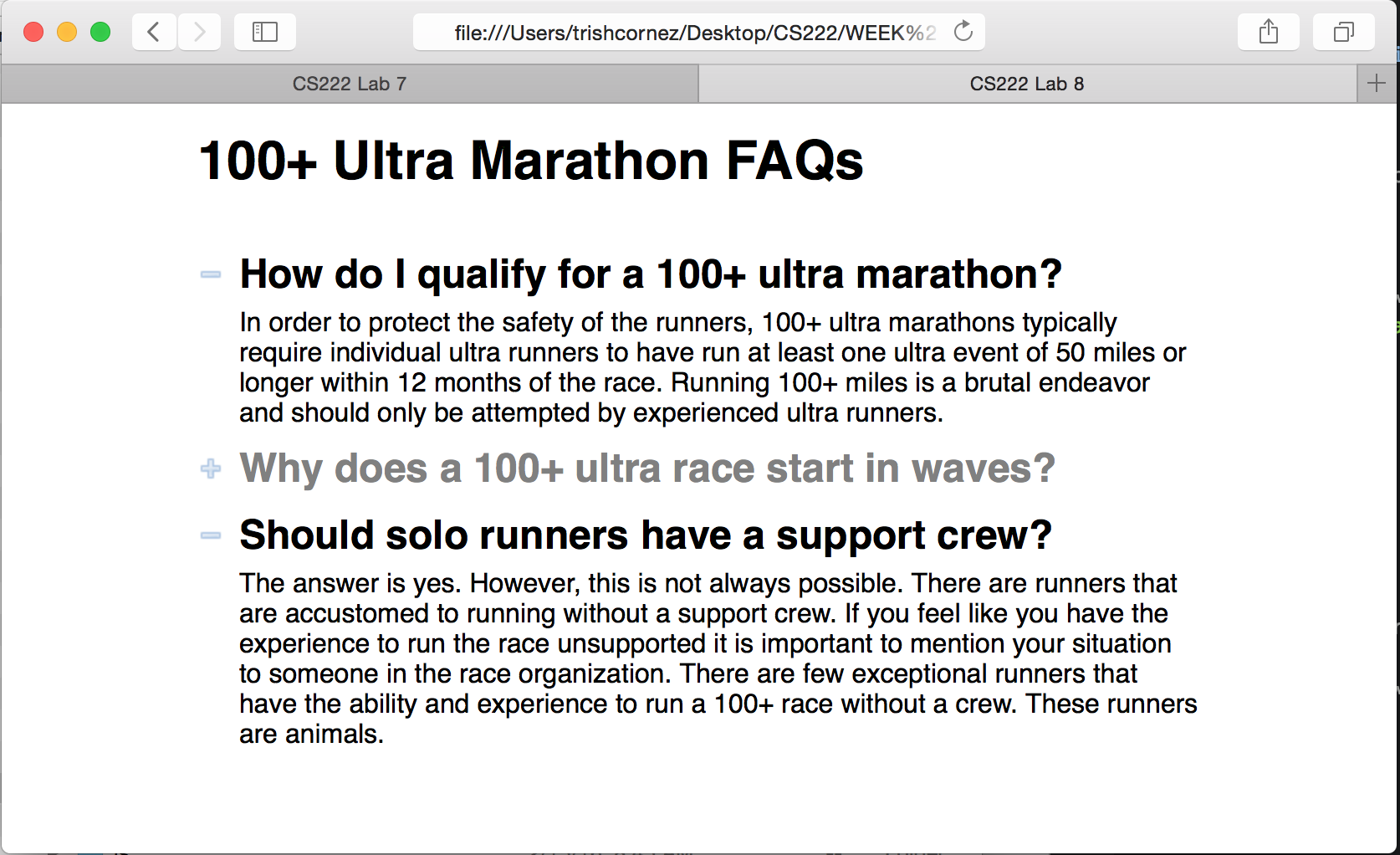Open the Share menu

[1268, 33]
